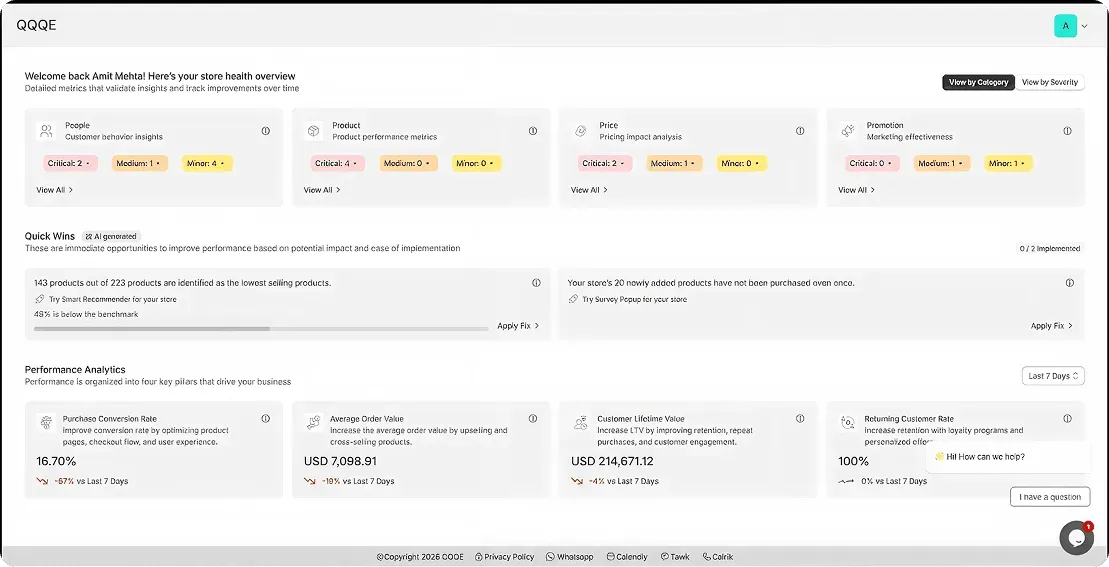
Task: Expand Price 'Minor: 0' badge
Action: pyautogui.click(x=742, y=163)
